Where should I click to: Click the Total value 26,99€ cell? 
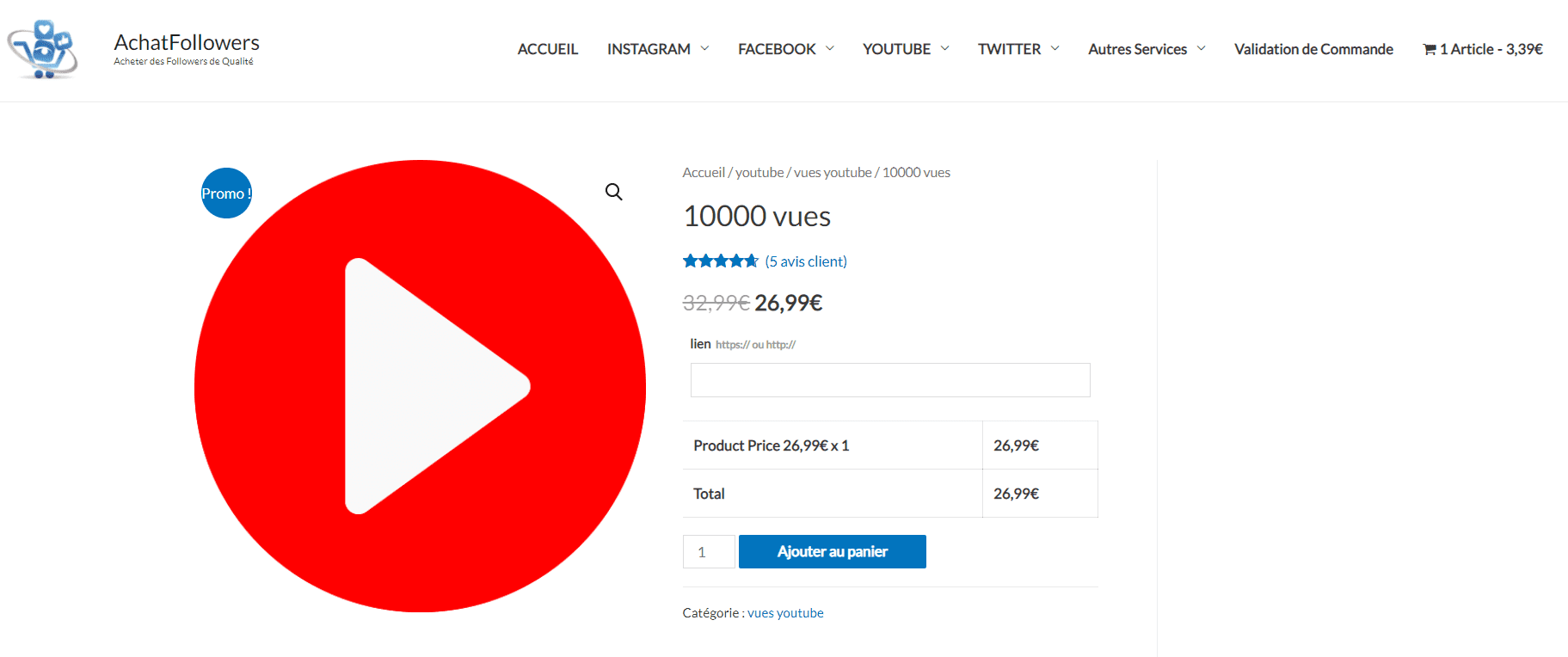pos(1040,494)
